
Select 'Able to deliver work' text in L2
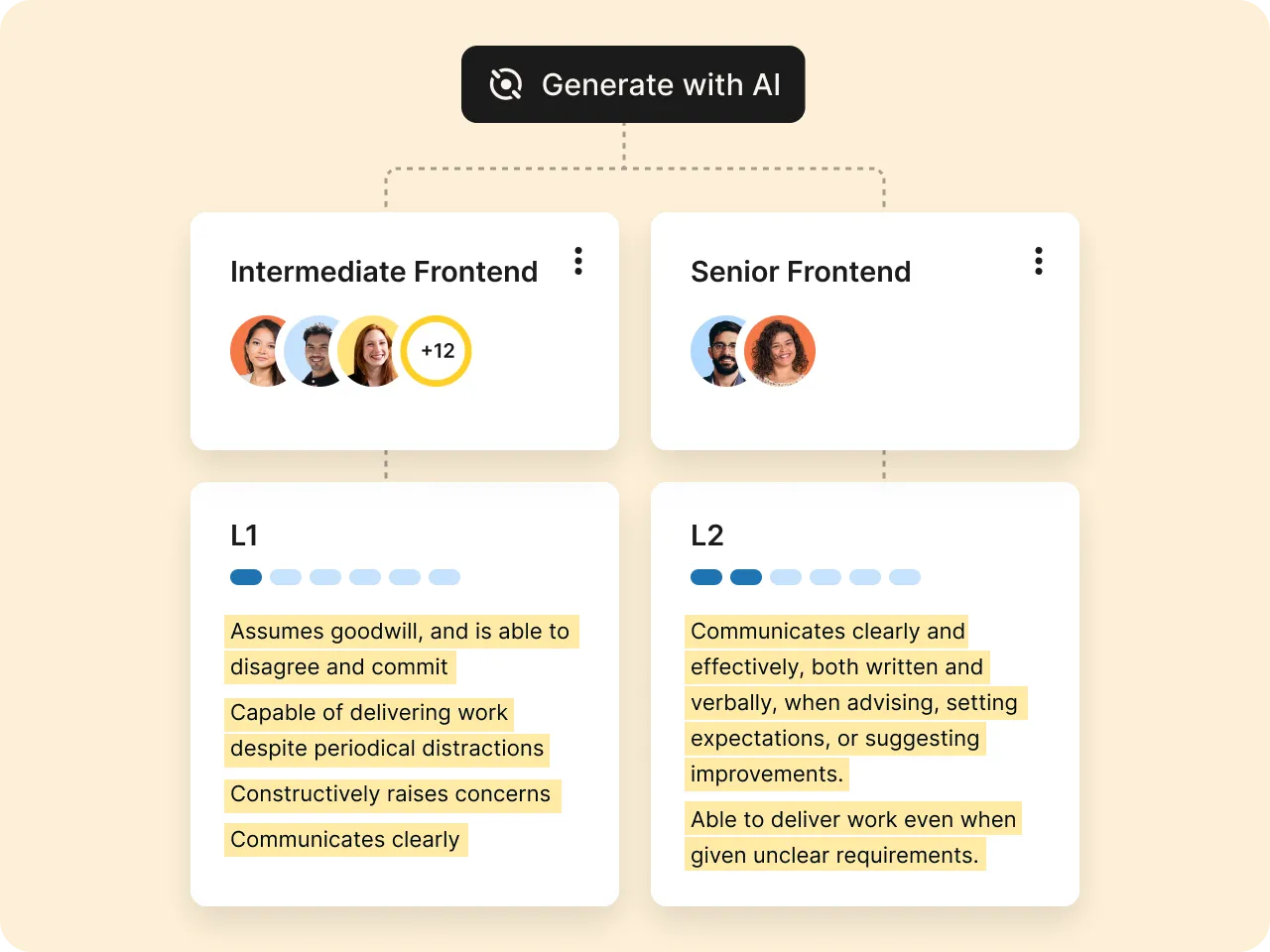click(853, 820)
